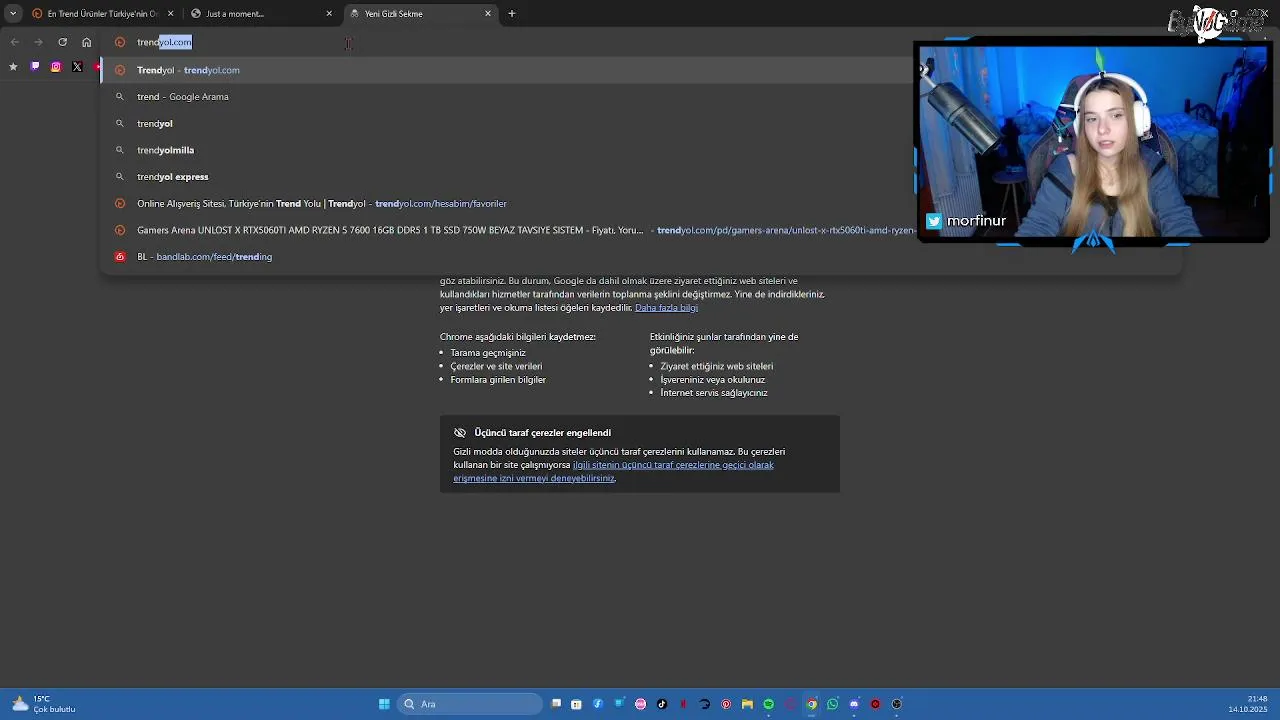Switch to the Just a moment tab
The image size is (1280, 720).
(263, 14)
